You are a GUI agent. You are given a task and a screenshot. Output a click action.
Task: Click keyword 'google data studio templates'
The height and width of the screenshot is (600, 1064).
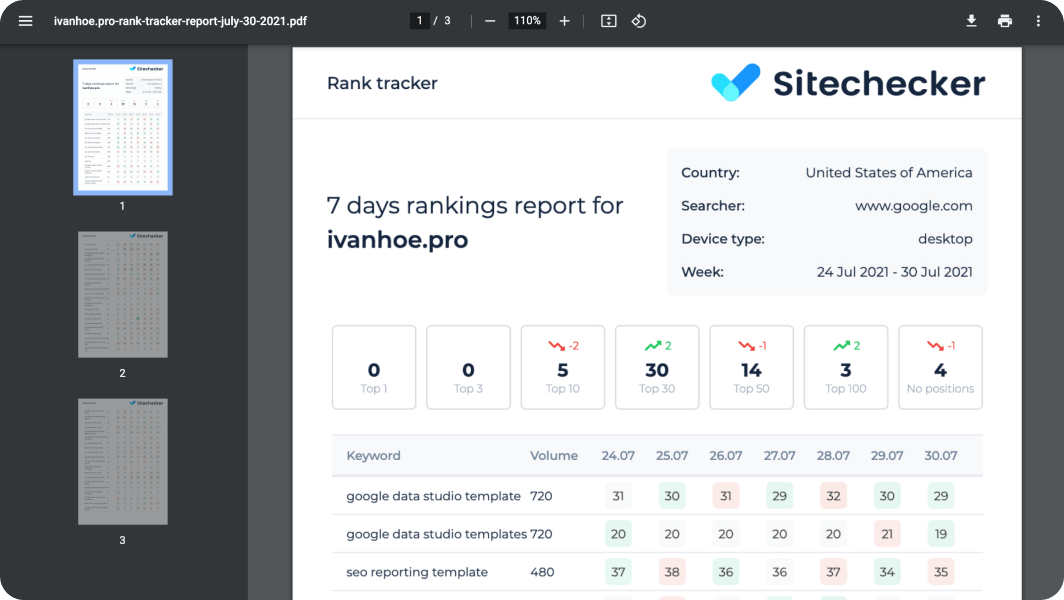[x=436, y=534]
